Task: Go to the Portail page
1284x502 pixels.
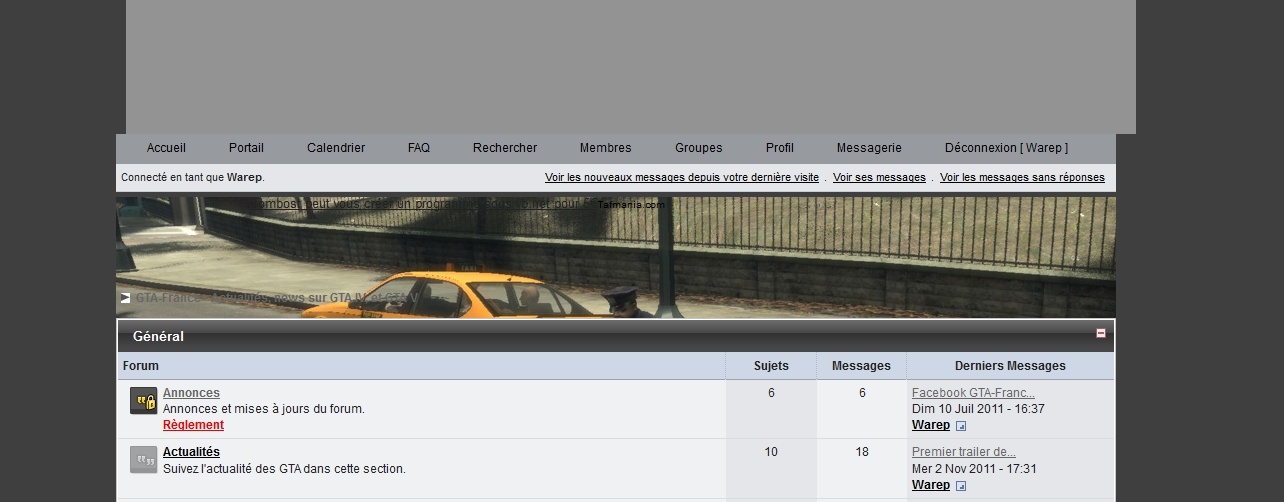Action: (x=246, y=148)
